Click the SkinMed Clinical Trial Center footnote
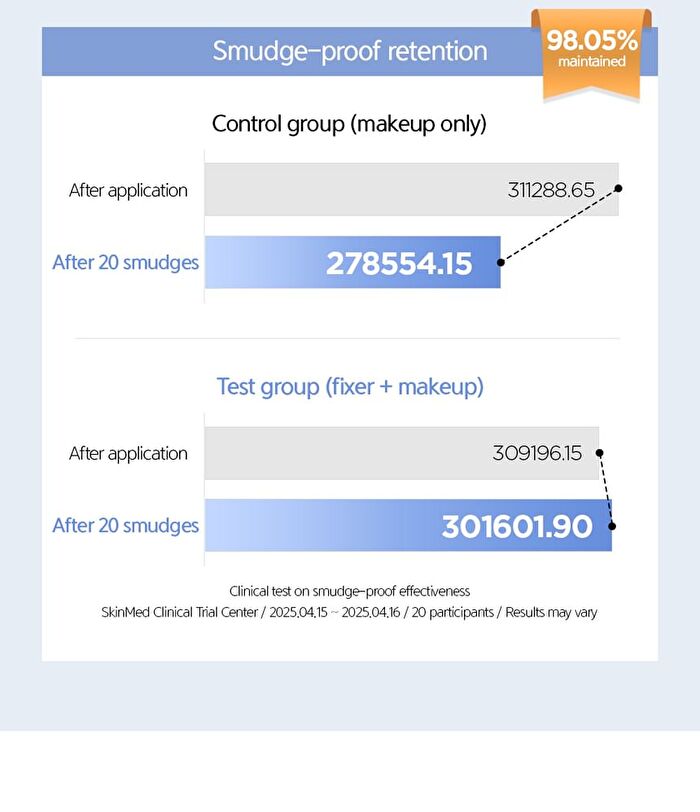Viewport: 700px width, 812px height. pos(349,613)
